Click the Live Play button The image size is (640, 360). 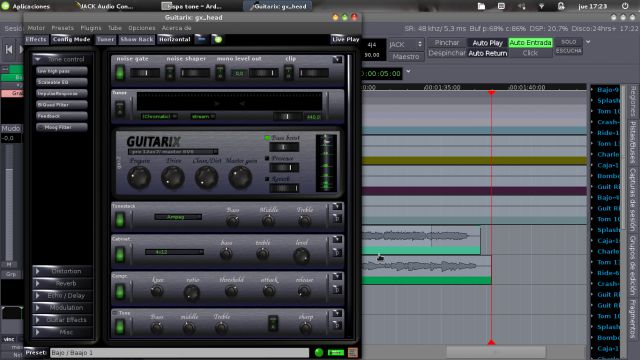coord(345,39)
